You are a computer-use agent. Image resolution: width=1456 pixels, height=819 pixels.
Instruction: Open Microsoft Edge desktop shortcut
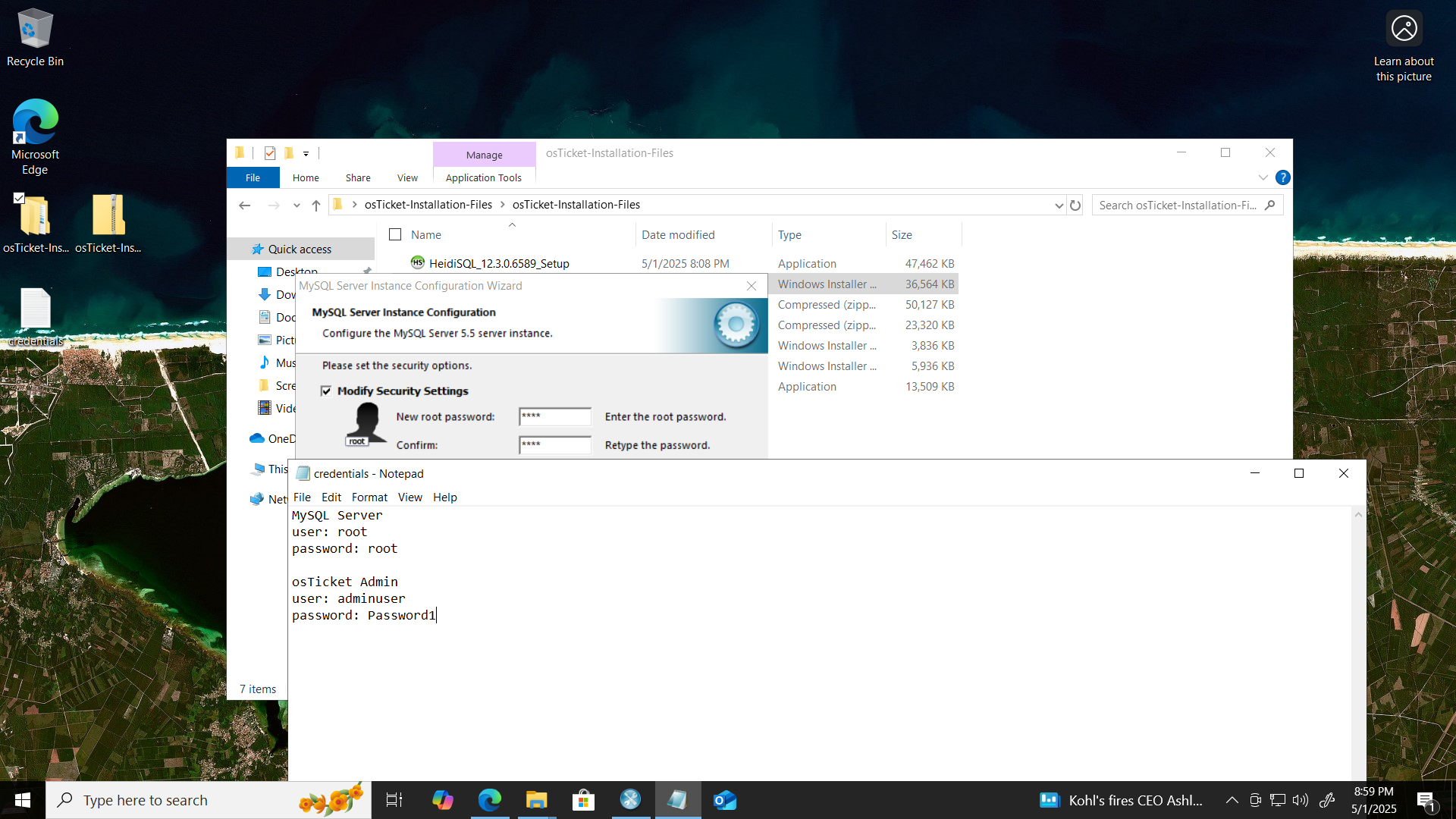pos(35,136)
